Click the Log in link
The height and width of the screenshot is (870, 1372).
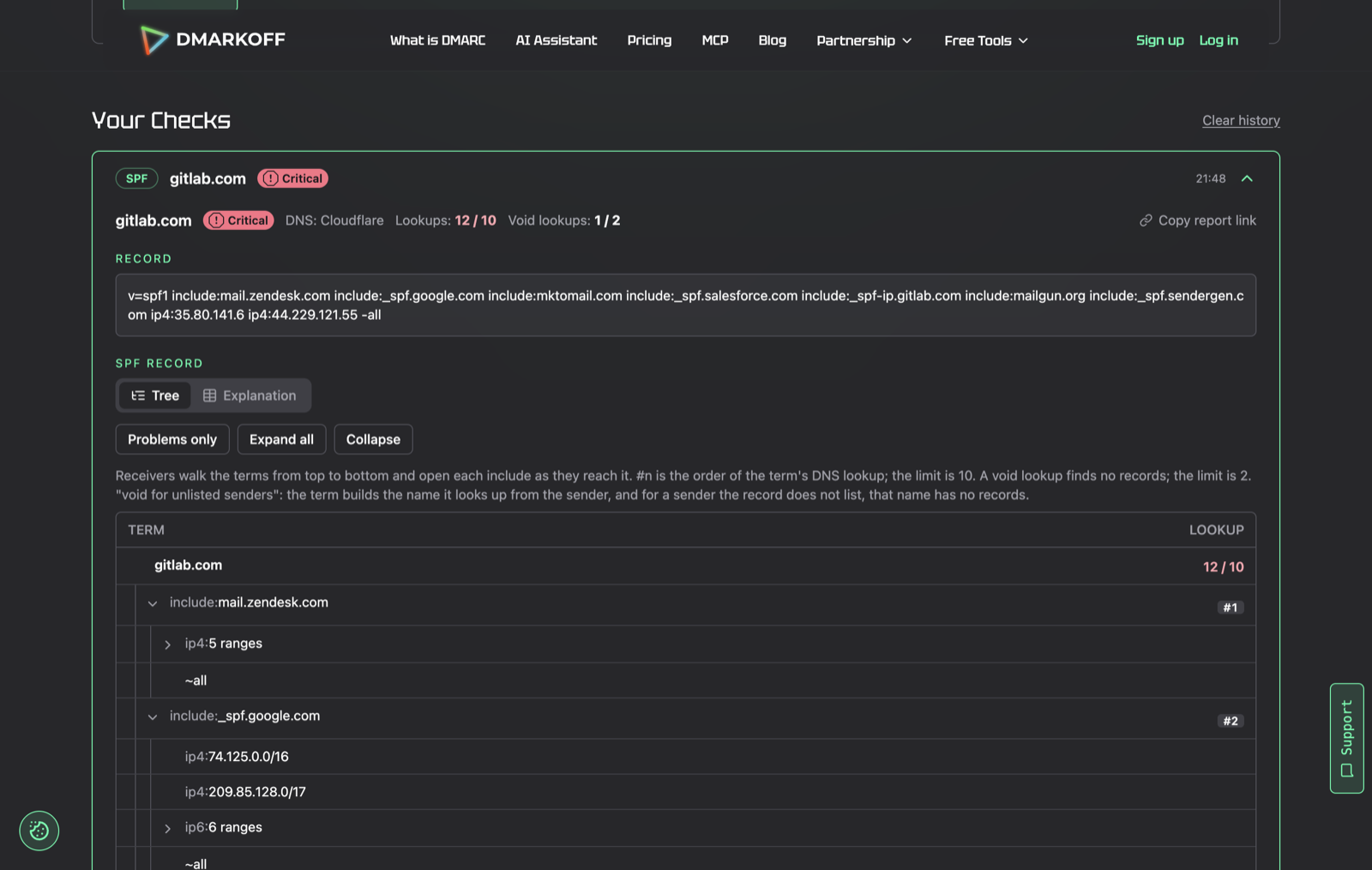click(x=1219, y=40)
